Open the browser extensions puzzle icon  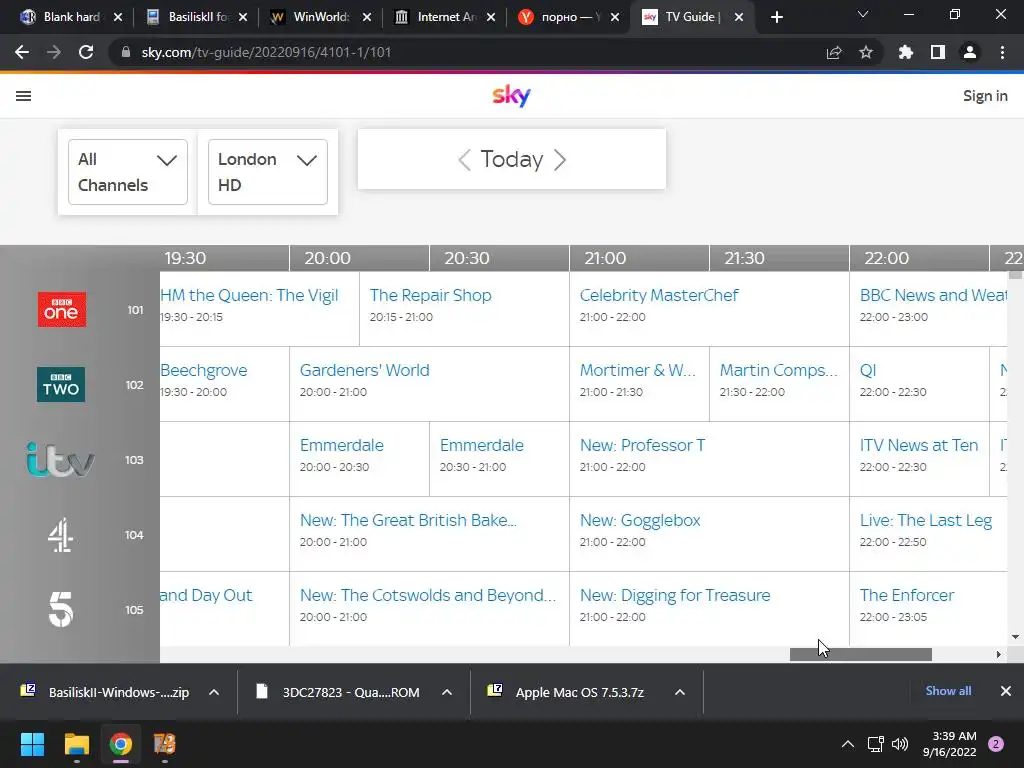coord(906,52)
